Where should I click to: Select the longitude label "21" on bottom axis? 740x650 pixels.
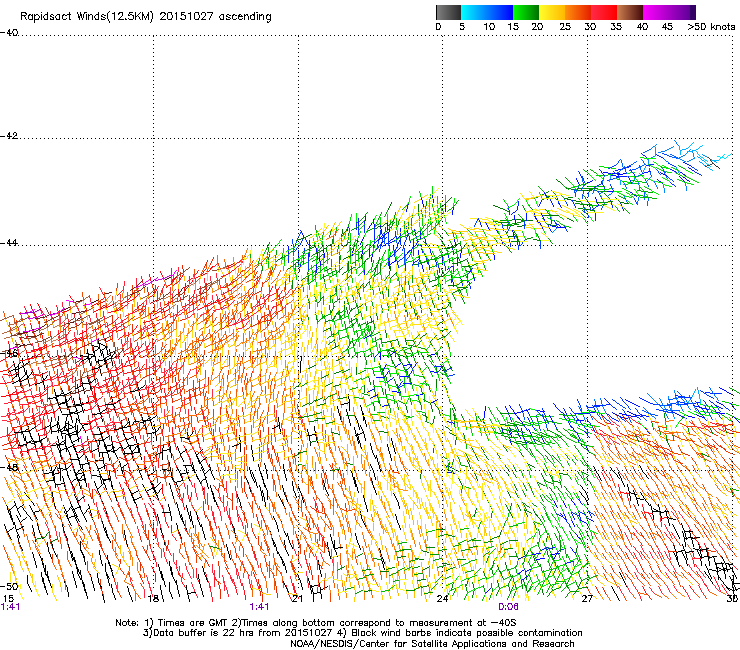pos(297,599)
